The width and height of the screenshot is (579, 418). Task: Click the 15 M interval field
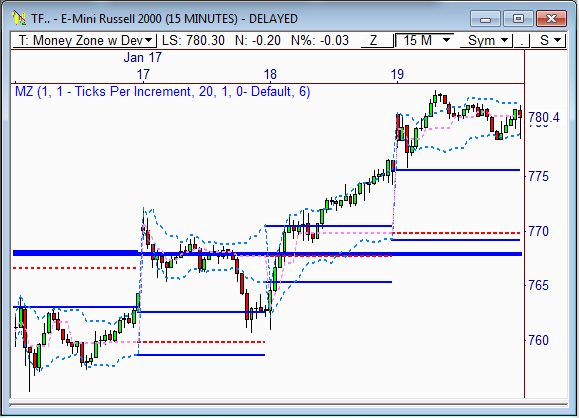pos(424,40)
